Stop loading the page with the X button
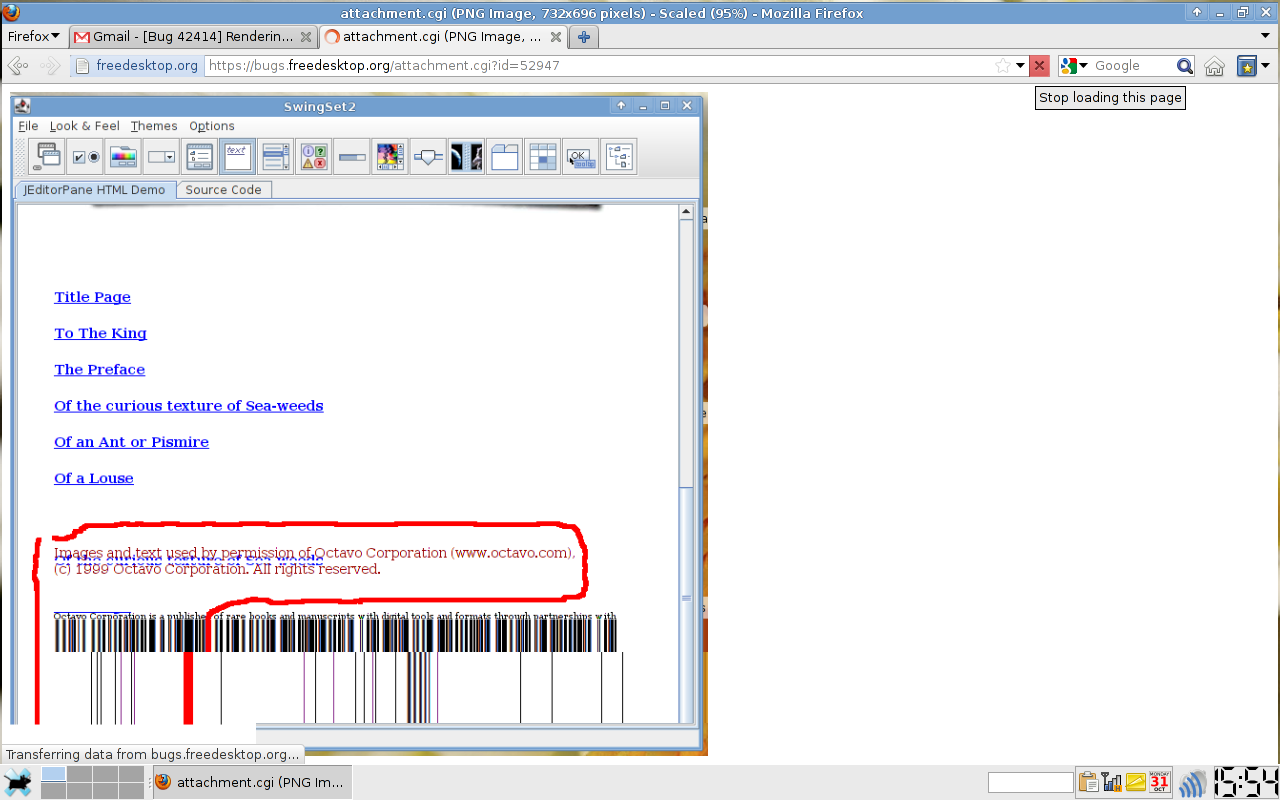The height and width of the screenshot is (800, 1280). [x=1039, y=66]
